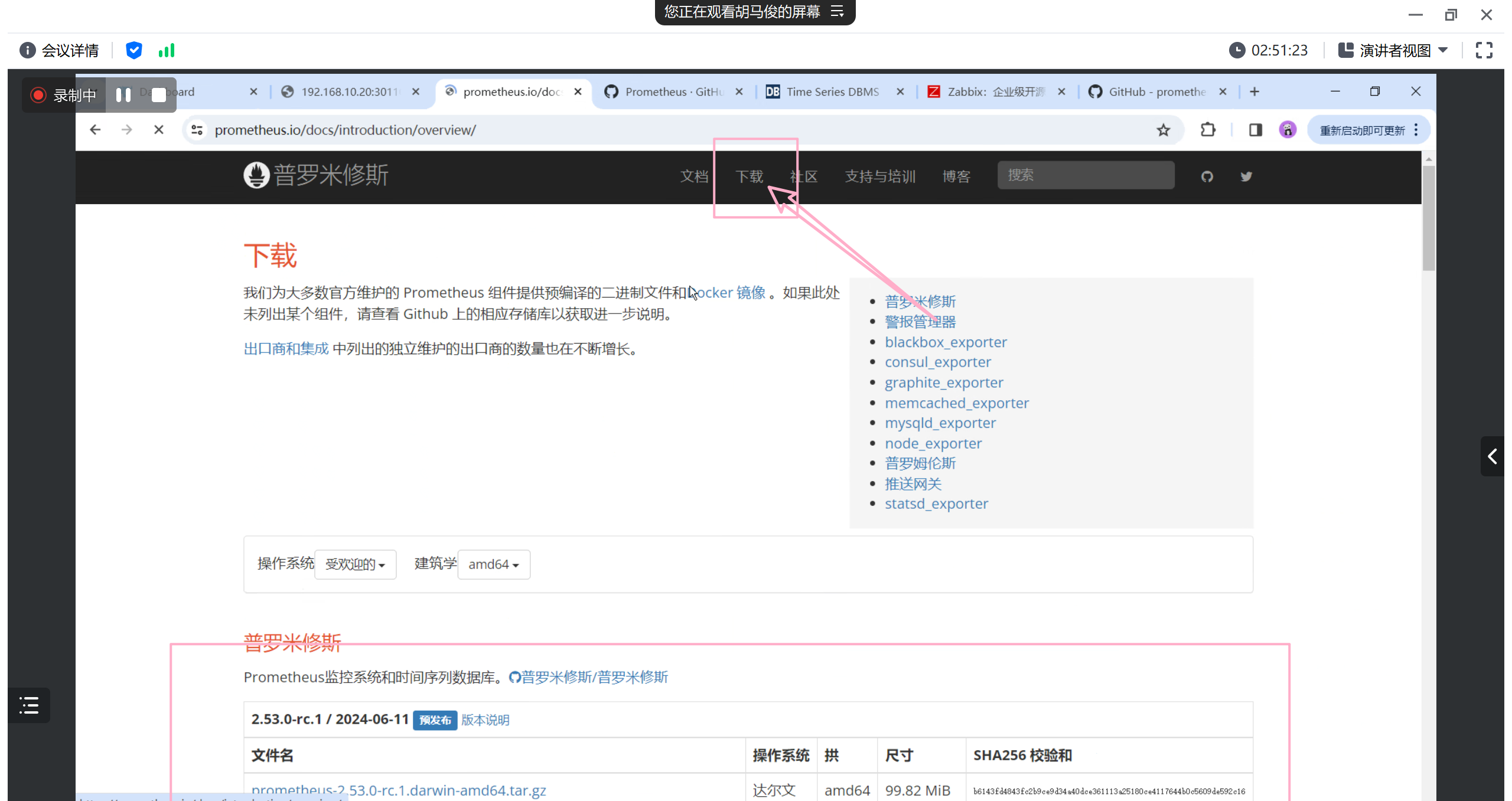The image size is (1512, 801).
Task: Open the 下载 navigation menu item
Action: pyautogui.click(x=749, y=176)
